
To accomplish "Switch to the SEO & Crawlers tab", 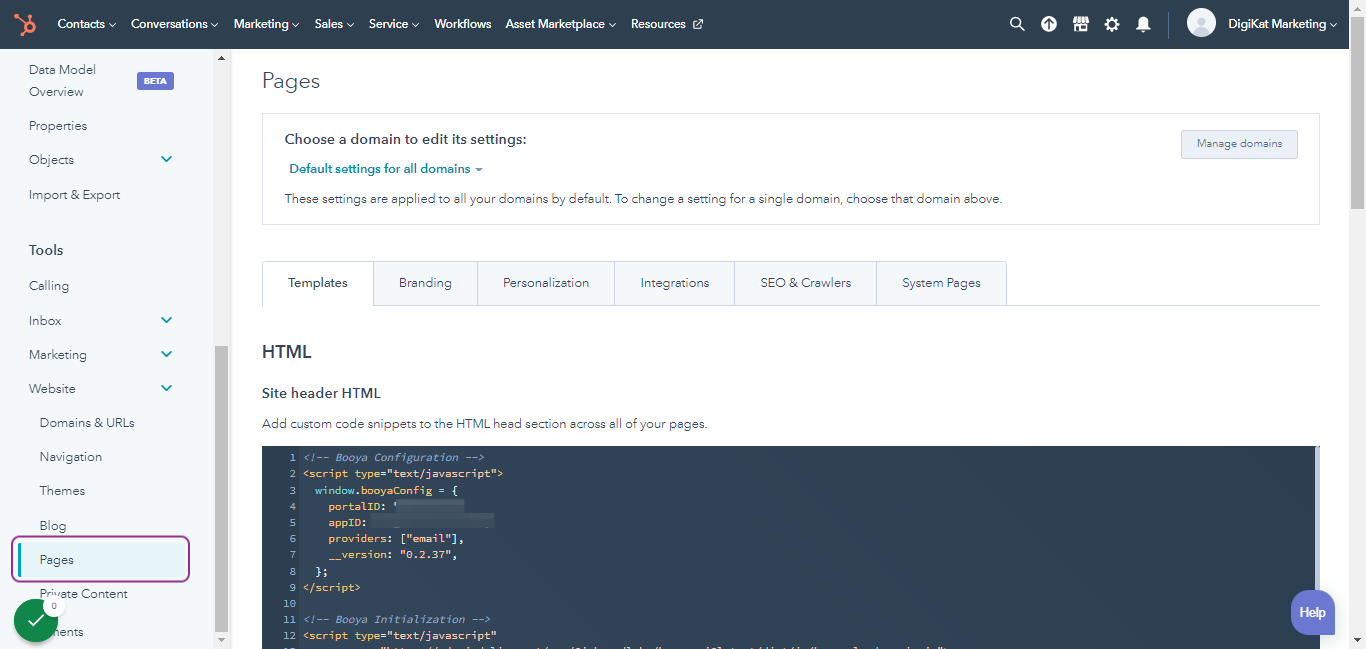I will [806, 283].
